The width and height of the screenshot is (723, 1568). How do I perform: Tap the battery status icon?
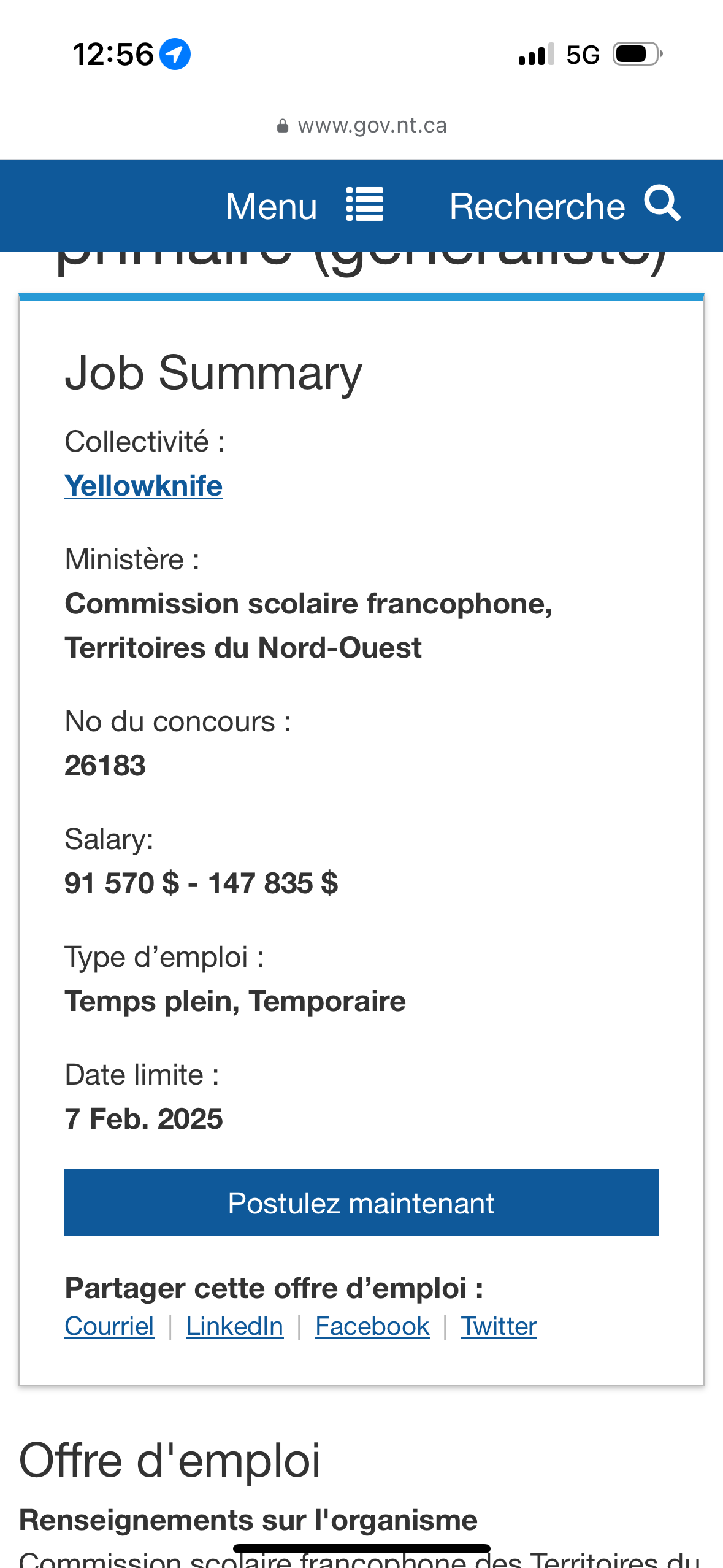tap(638, 54)
